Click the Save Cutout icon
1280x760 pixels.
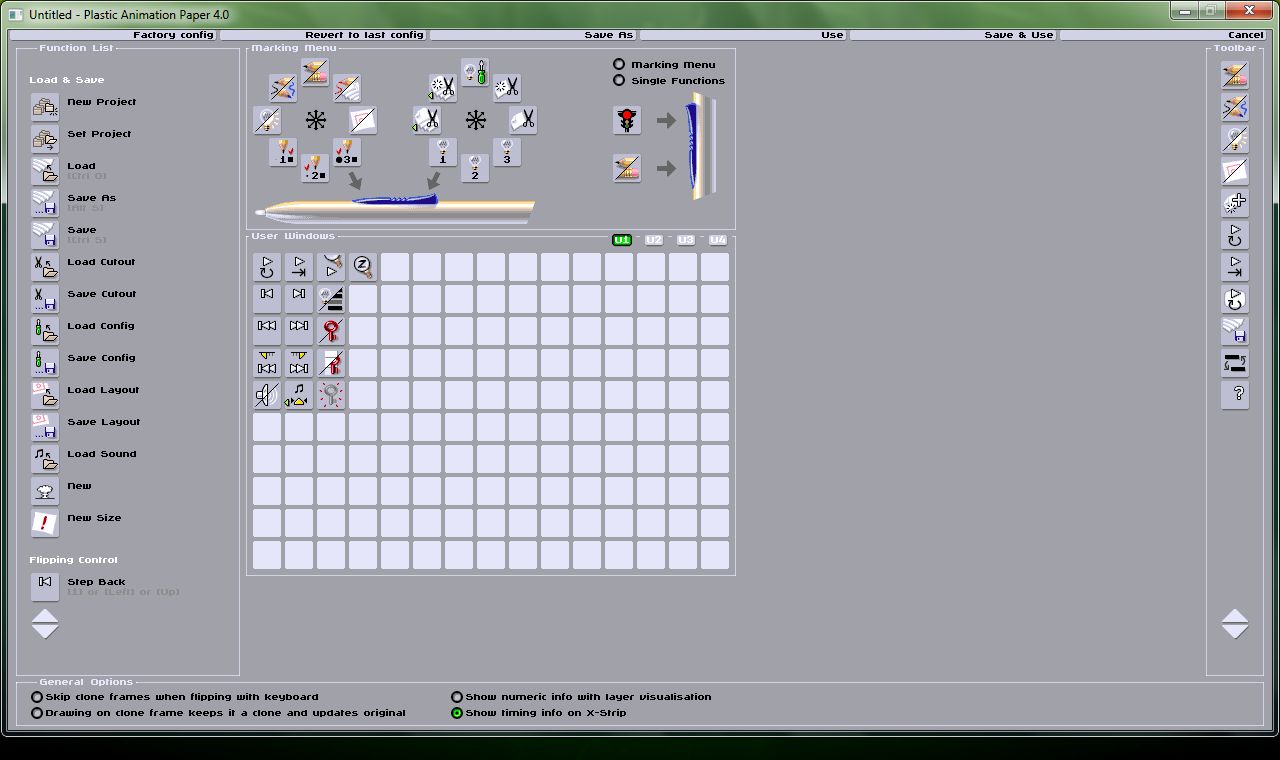click(x=45, y=299)
